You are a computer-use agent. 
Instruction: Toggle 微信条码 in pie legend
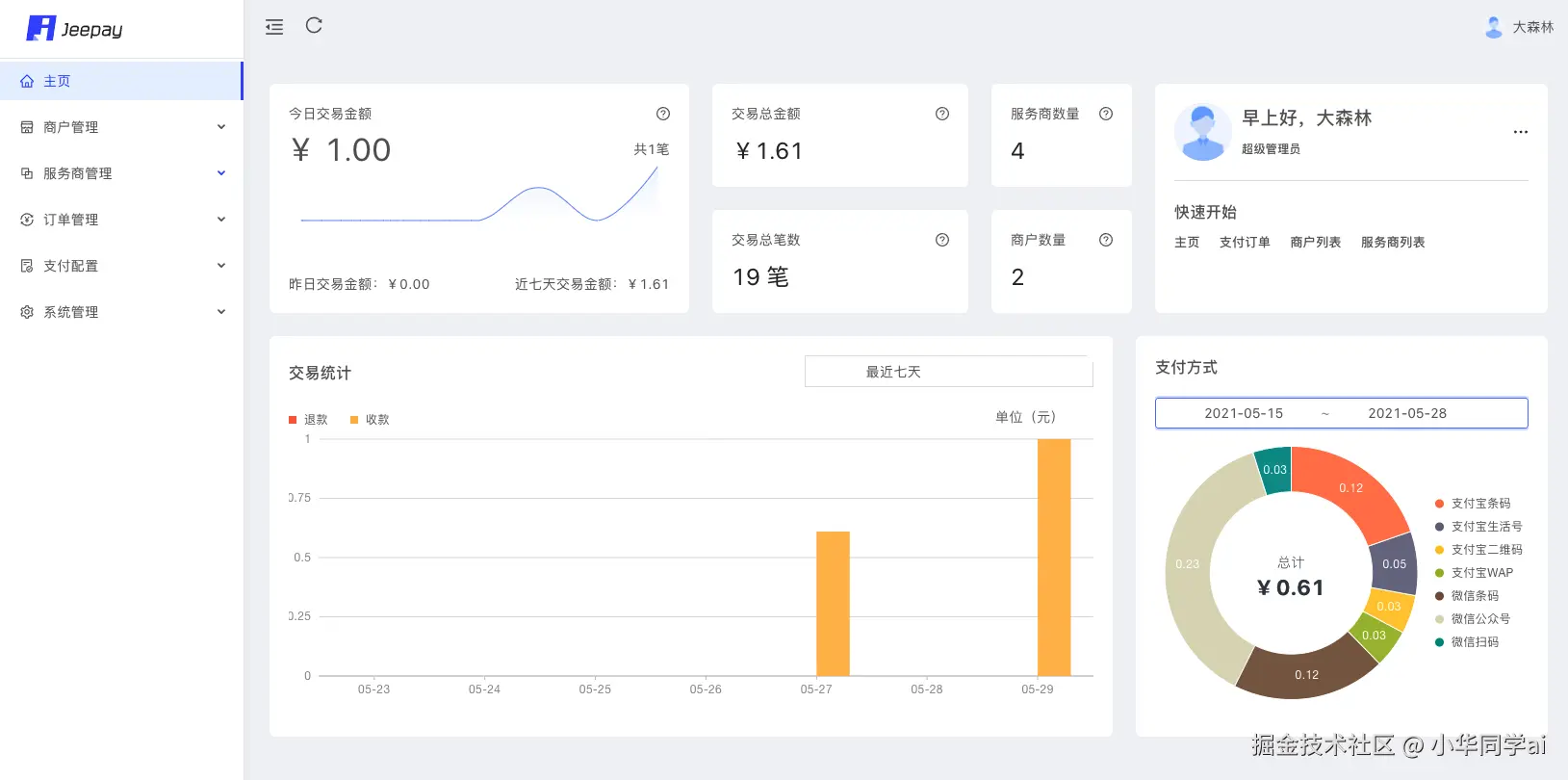(x=1467, y=596)
